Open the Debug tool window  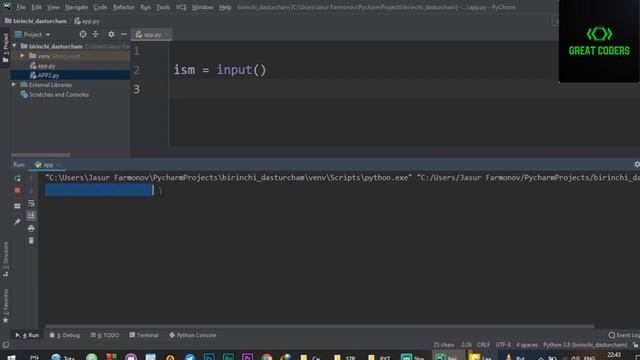(65, 335)
